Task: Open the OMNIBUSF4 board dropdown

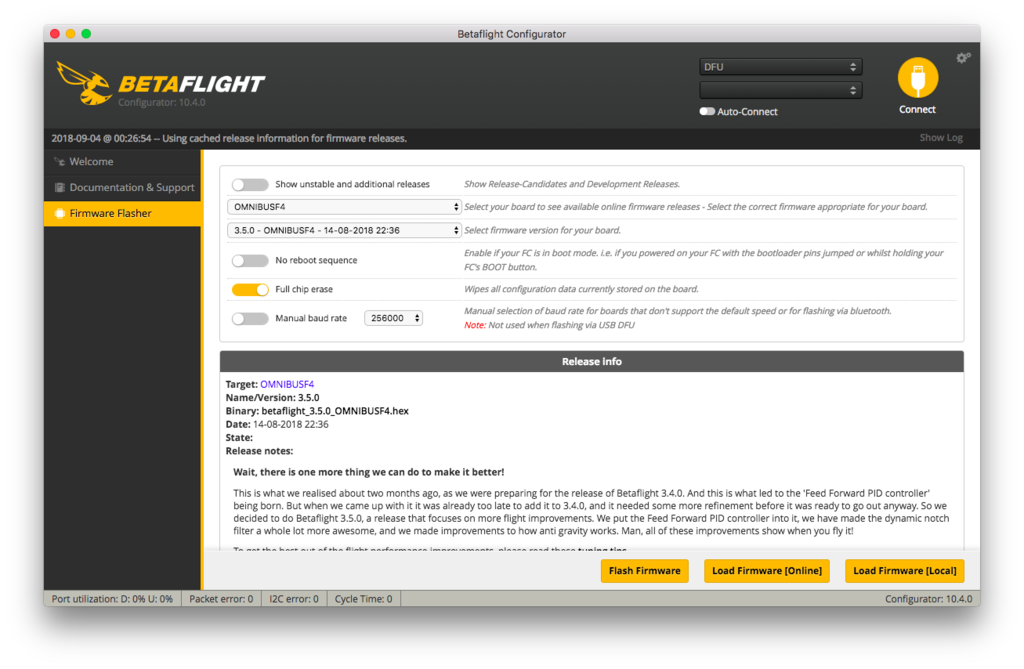Action: coord(344,207)
